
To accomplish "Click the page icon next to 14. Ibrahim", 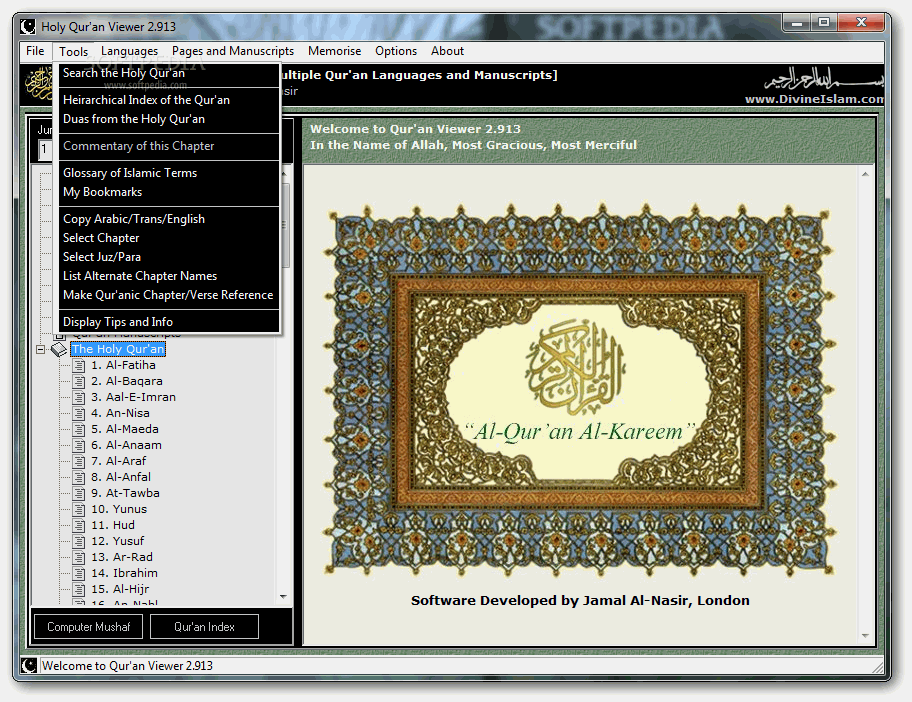I will (x=79, y=573).
